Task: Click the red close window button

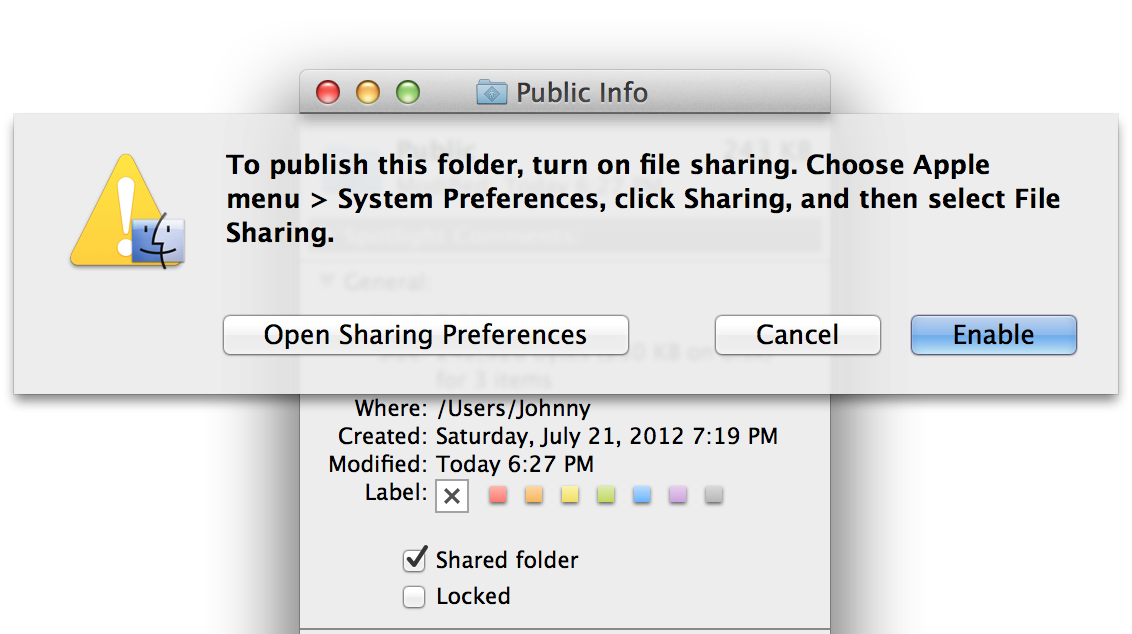Action: click(x=328, y=92)
